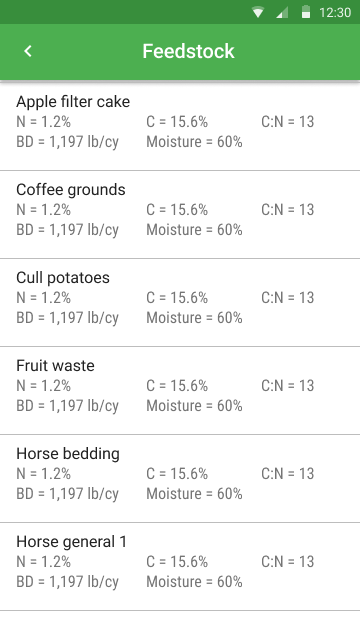Viewport: 360px width, 640px height.
Task: Select Horse general 1 feedstock
Action: coord(180,567)
